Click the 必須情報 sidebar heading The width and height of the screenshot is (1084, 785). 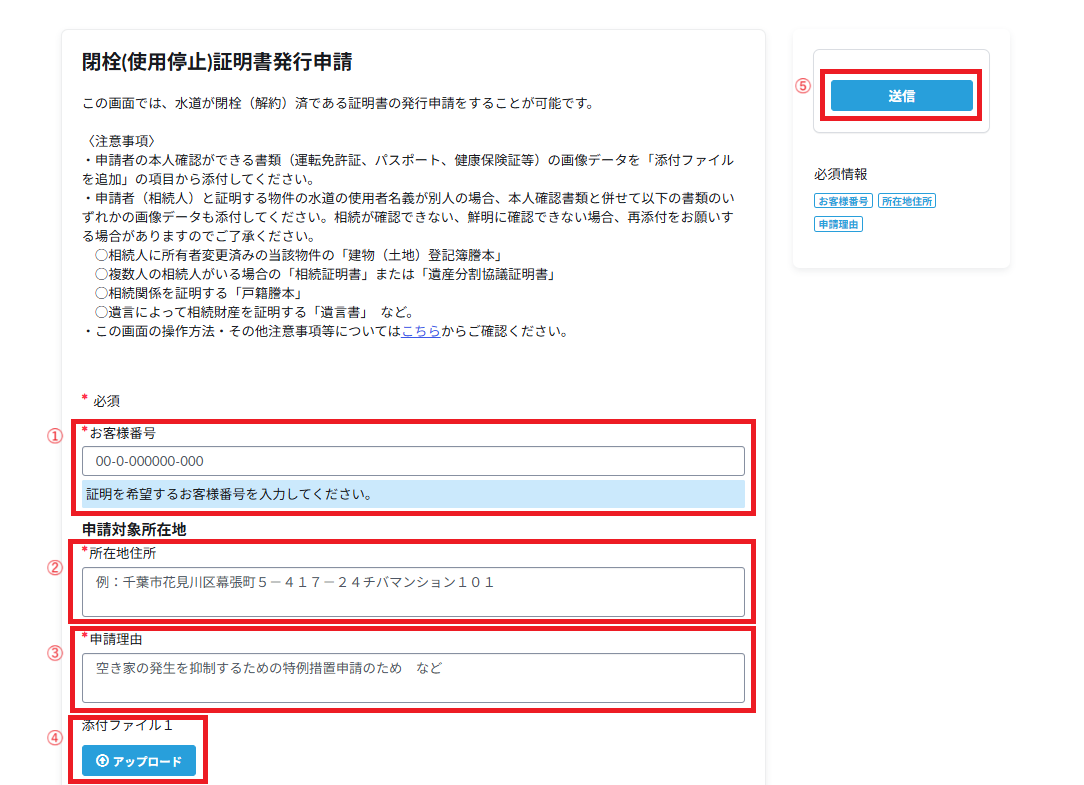[841, 174]
